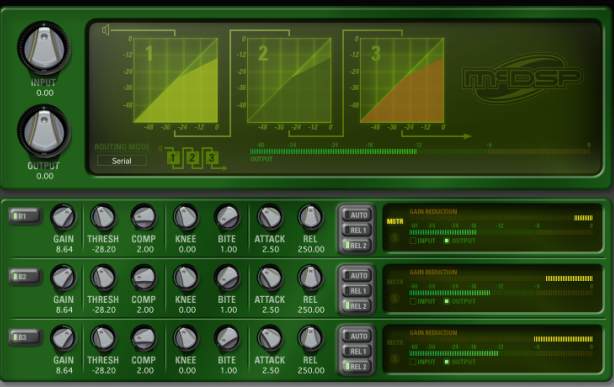Click the B2 ATTACK knob

[270, 278]
